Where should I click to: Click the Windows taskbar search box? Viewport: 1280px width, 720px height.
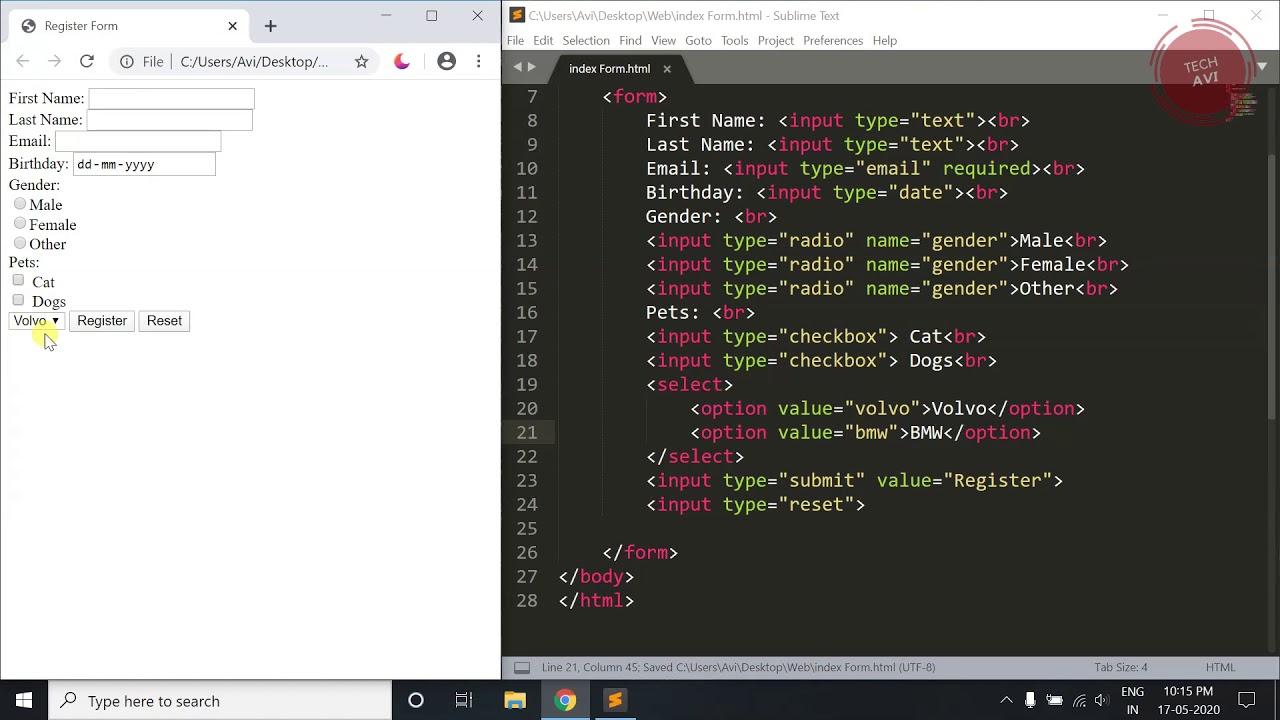(x=220, y=701)
